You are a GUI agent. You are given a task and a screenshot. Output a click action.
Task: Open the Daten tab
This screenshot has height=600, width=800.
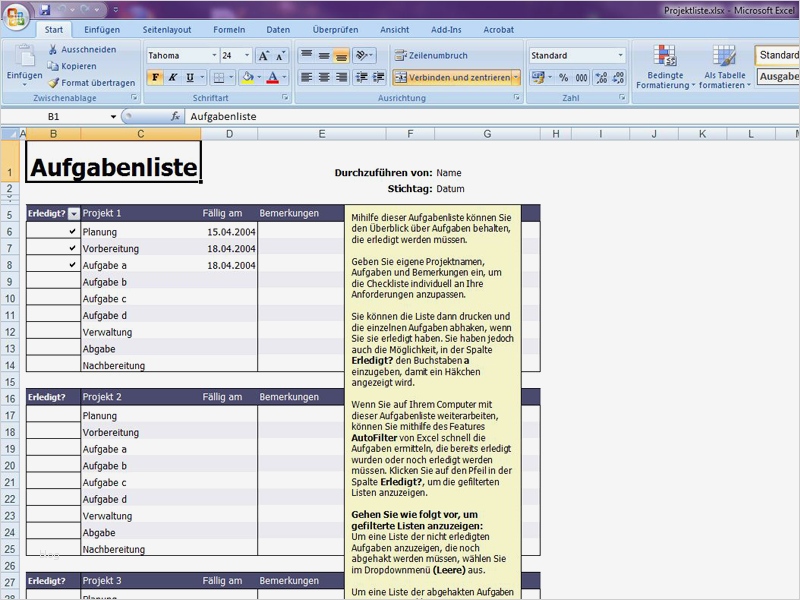[x=278, y=30]
